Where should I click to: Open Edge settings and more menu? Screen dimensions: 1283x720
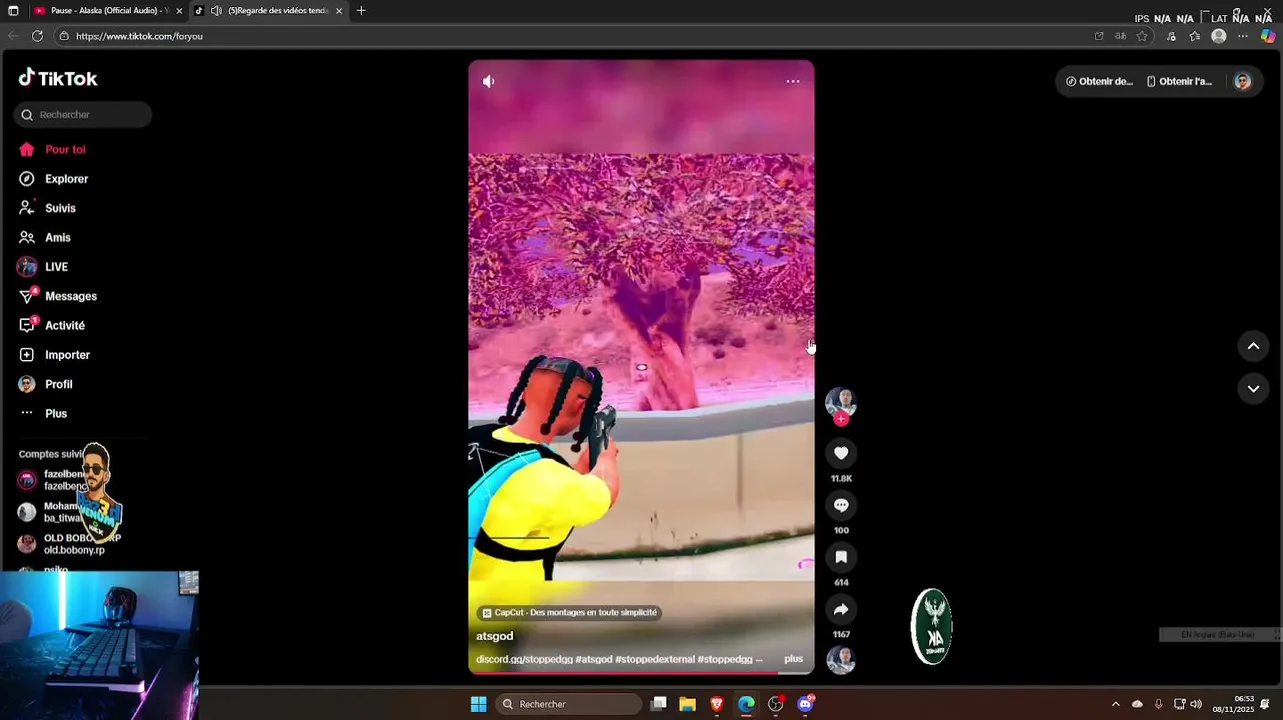(1243, 36)
